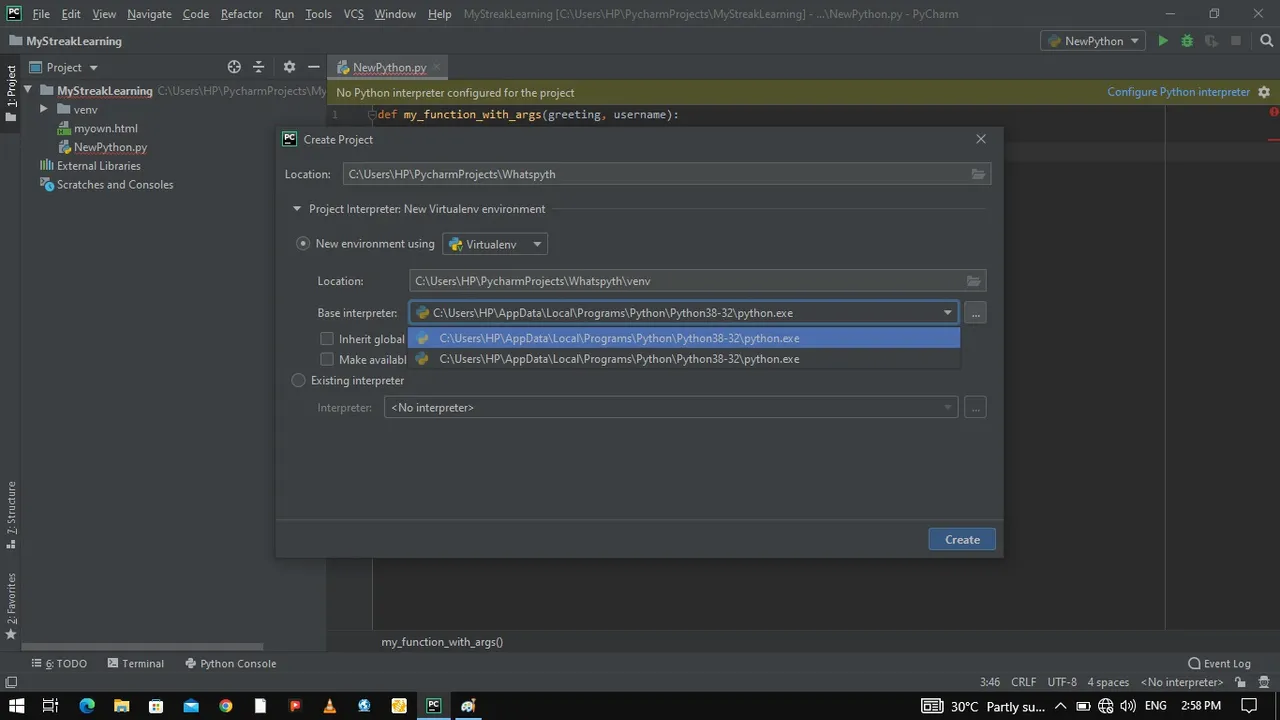
Task: Open Project view selector dropdown
Action: [x=64, y=67]
